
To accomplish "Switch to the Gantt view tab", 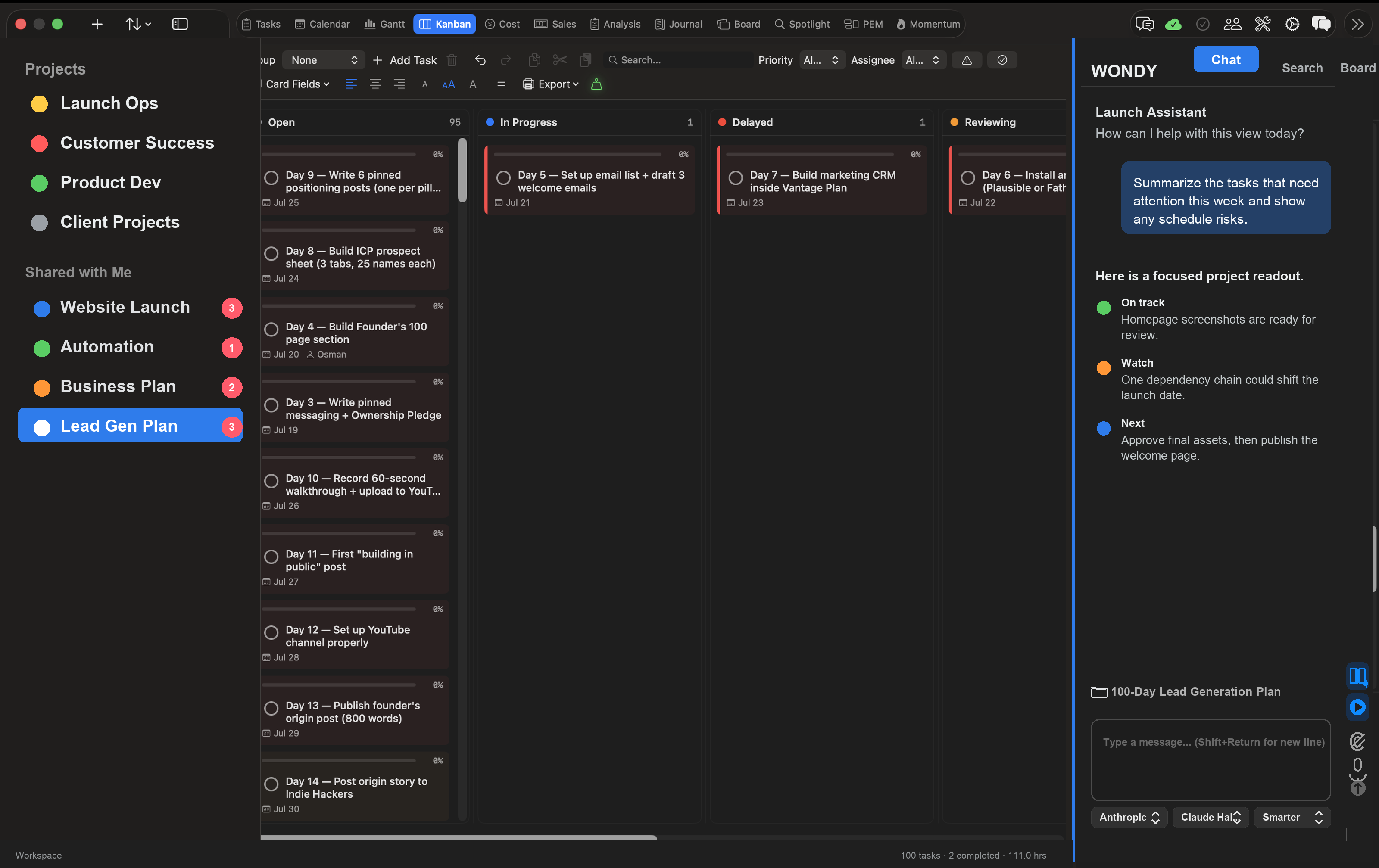I will coord(384,24).
